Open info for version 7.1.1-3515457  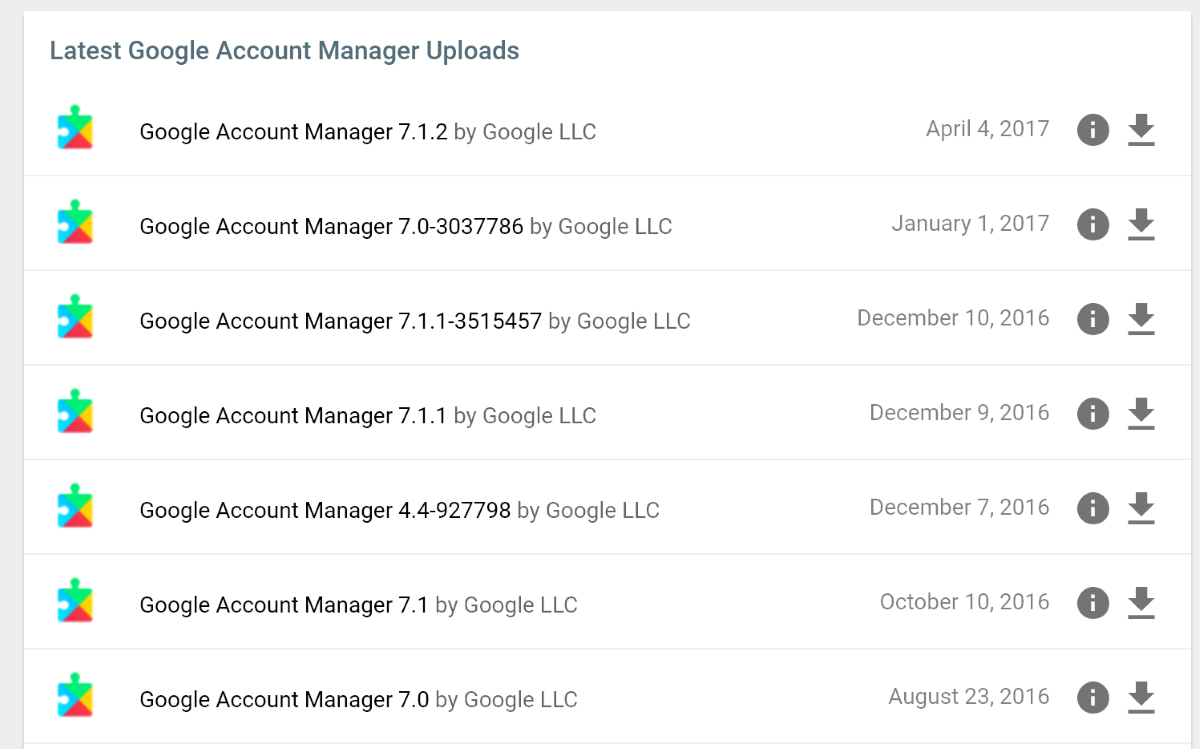[1093, 319]
